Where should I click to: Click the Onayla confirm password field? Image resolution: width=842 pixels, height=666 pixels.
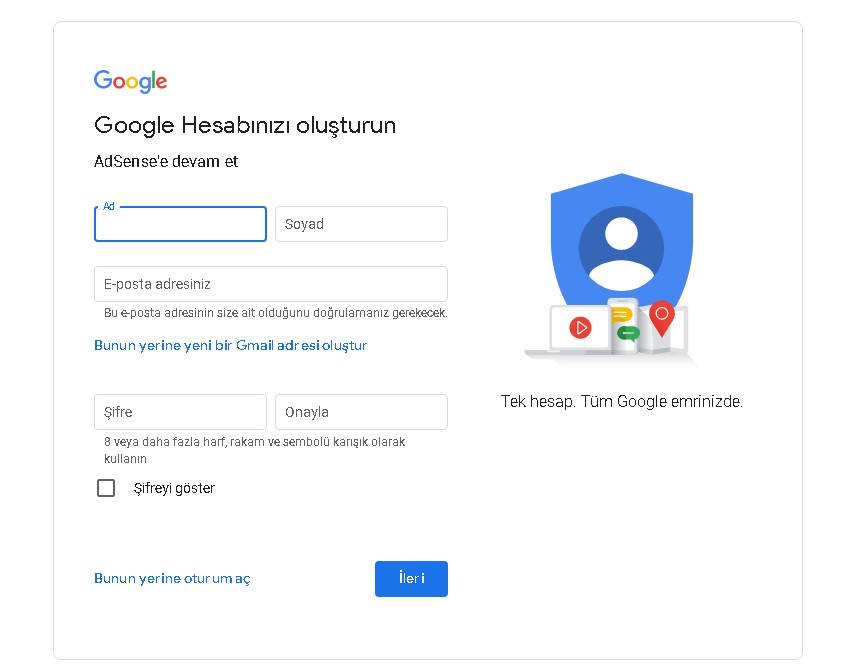point(360,412)
